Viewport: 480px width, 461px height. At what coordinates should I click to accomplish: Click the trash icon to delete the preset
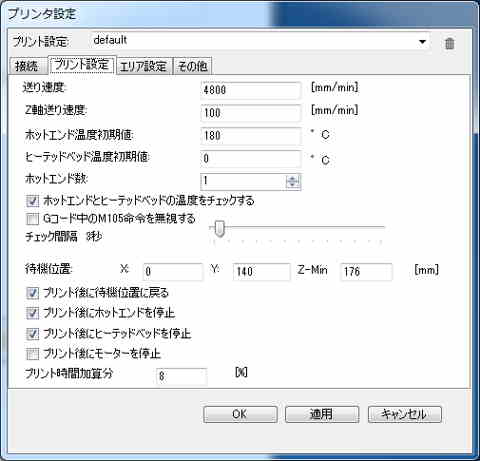point(449,43)
